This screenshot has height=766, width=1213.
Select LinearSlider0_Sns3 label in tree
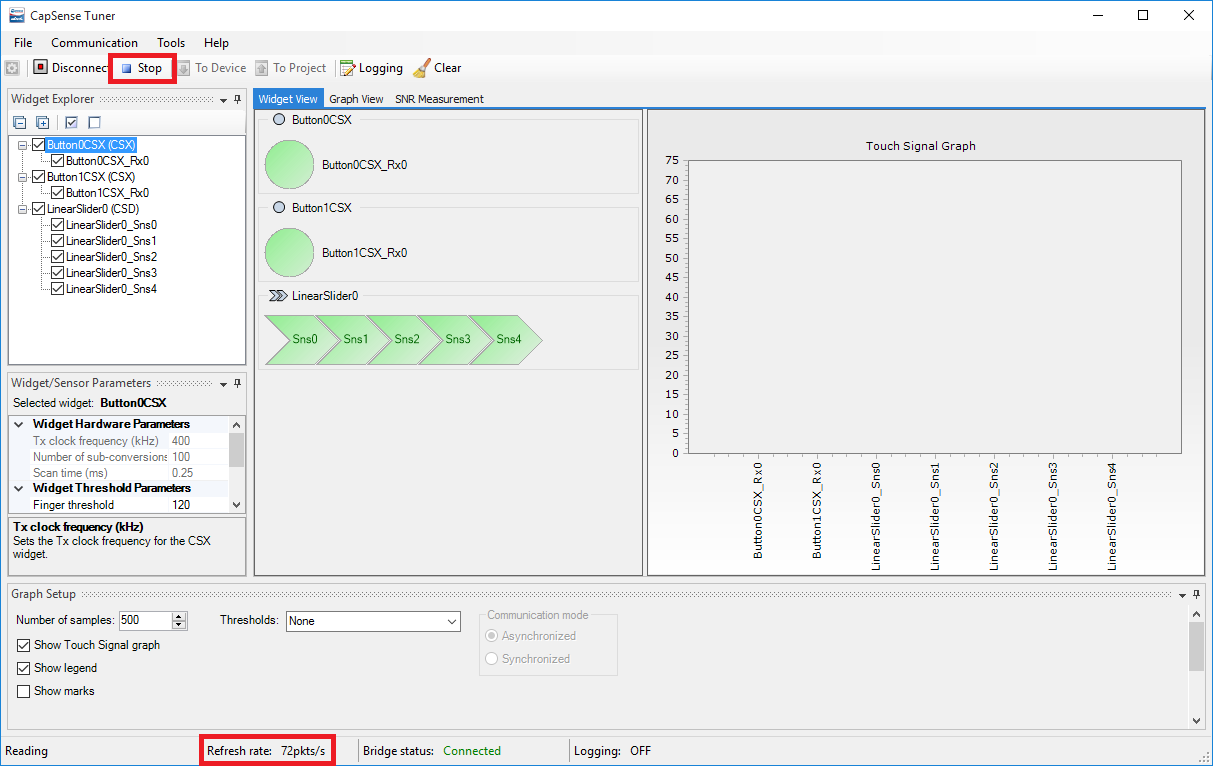pyautogui.click(x=111, y=273)
